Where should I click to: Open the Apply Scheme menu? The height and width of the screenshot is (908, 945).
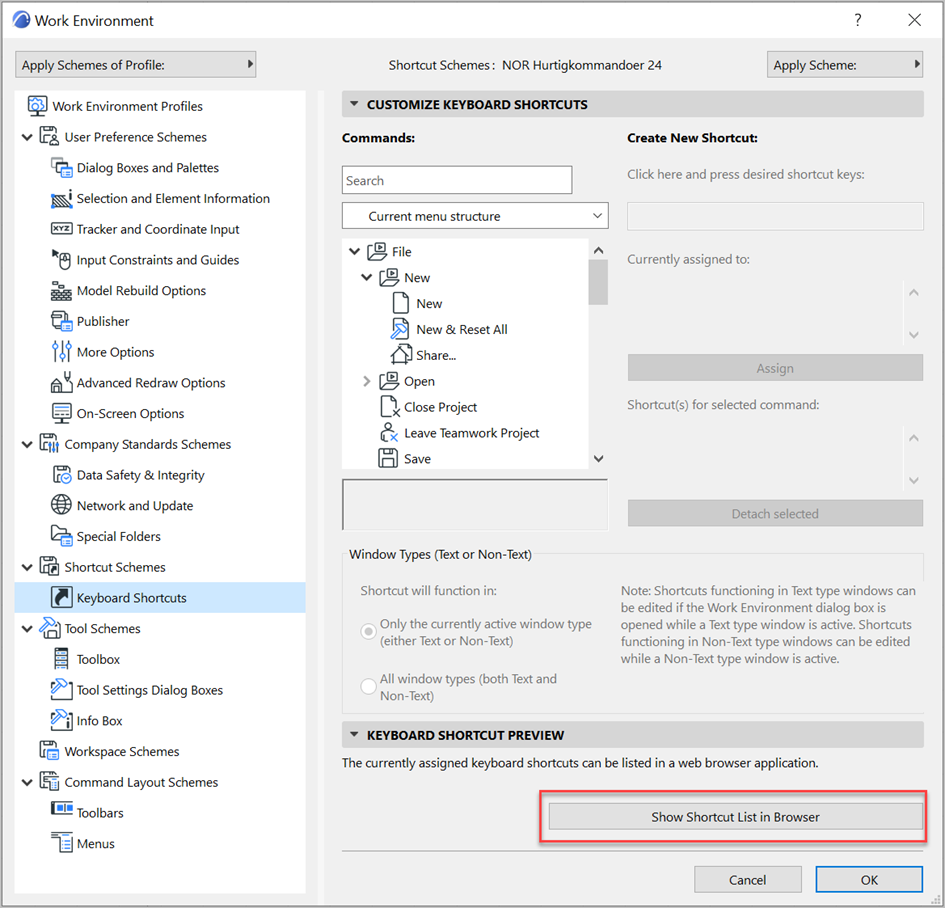845,64
